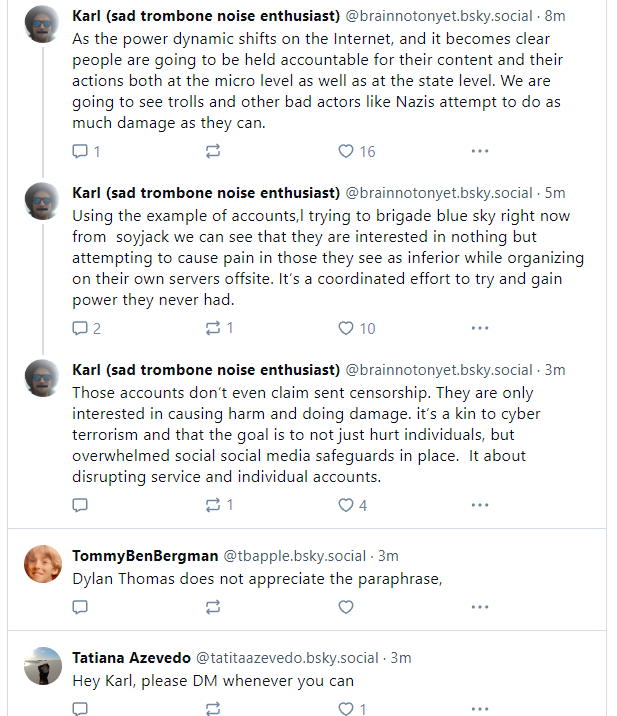
Task: Open more options on post with 16 likes
Action: point(479,151)
